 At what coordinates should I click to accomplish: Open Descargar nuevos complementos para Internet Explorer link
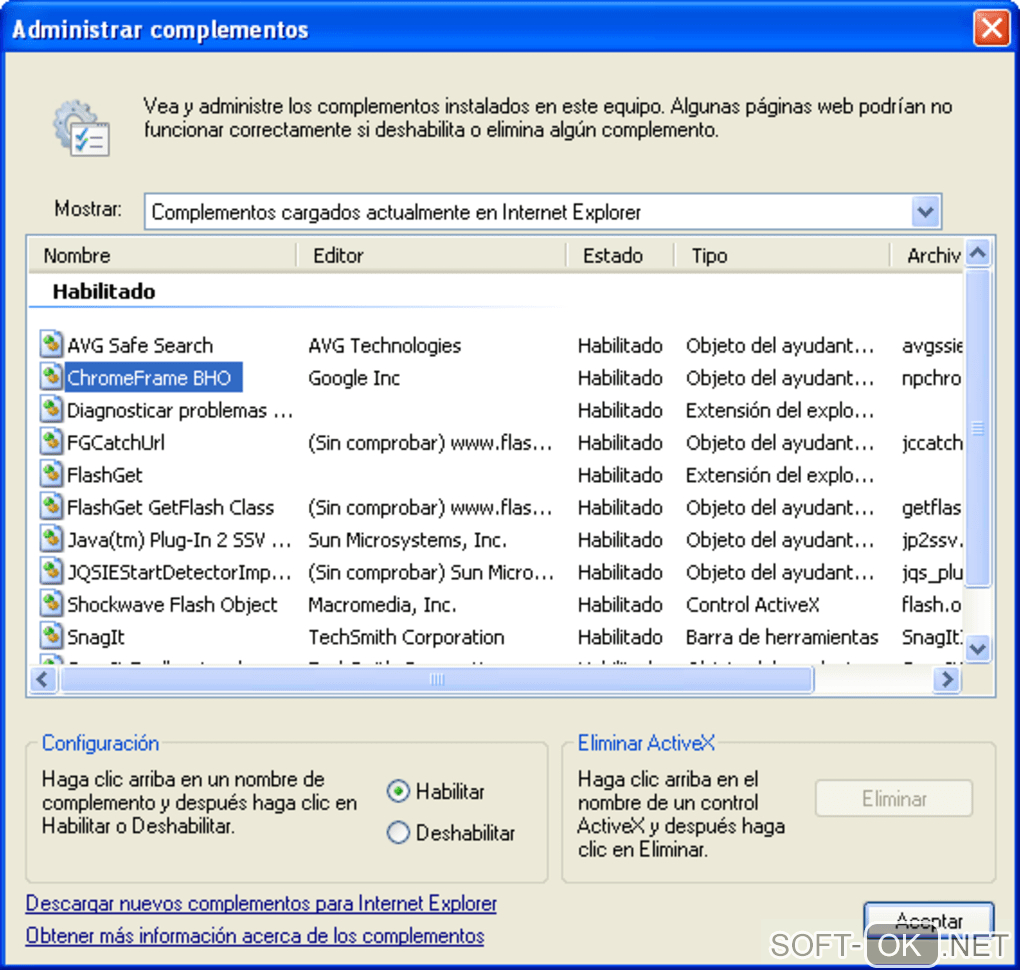click(261, 903)
